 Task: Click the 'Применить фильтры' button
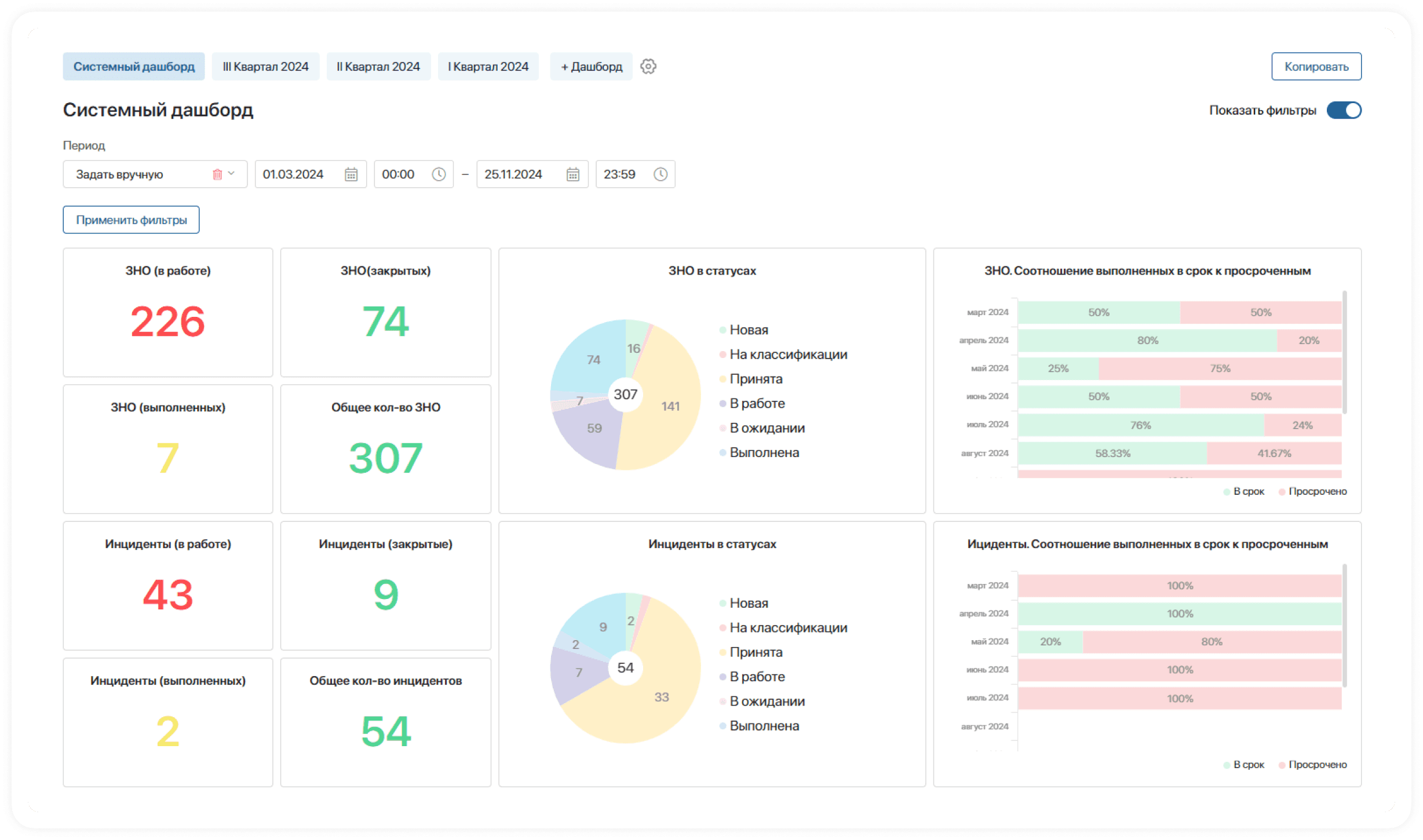pyautogui.click(x=131, y=220)
